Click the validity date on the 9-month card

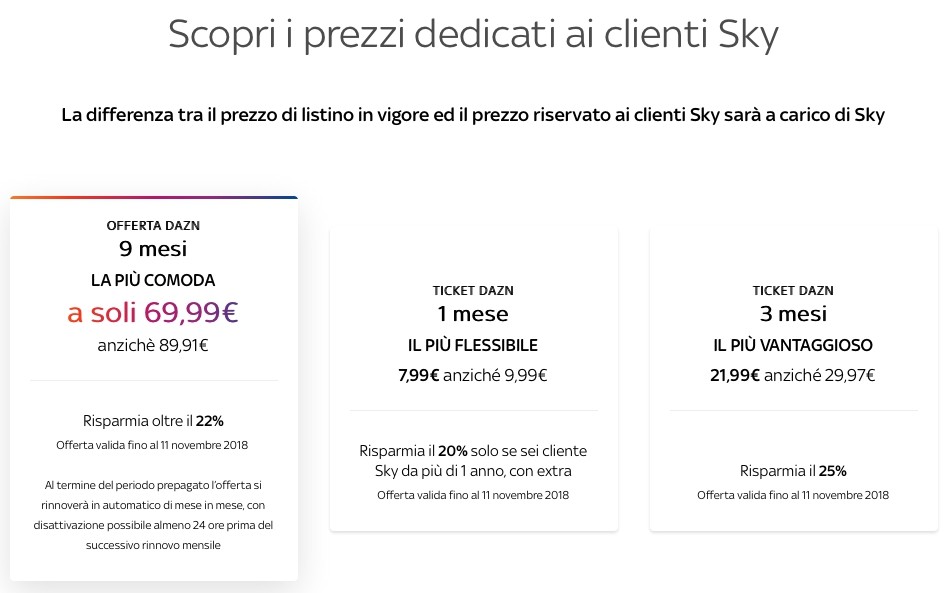(153, 445)
